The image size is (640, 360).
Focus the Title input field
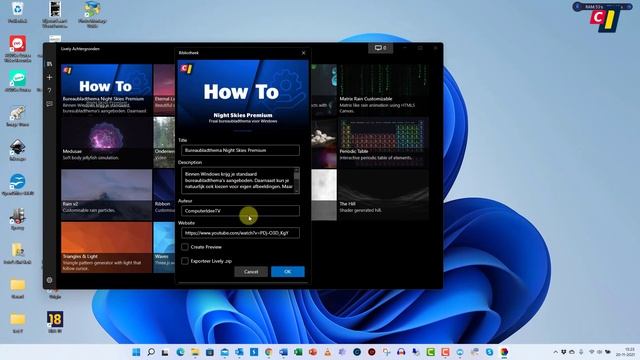[240, 150]
